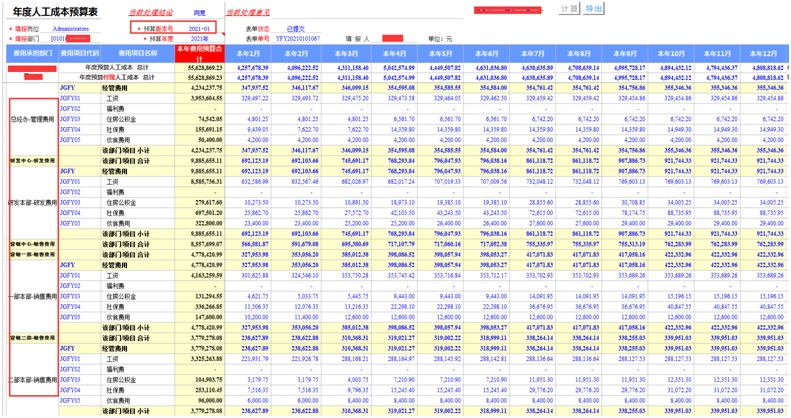Select the 填报岗位 Administrators field

[x=71, y=29]
